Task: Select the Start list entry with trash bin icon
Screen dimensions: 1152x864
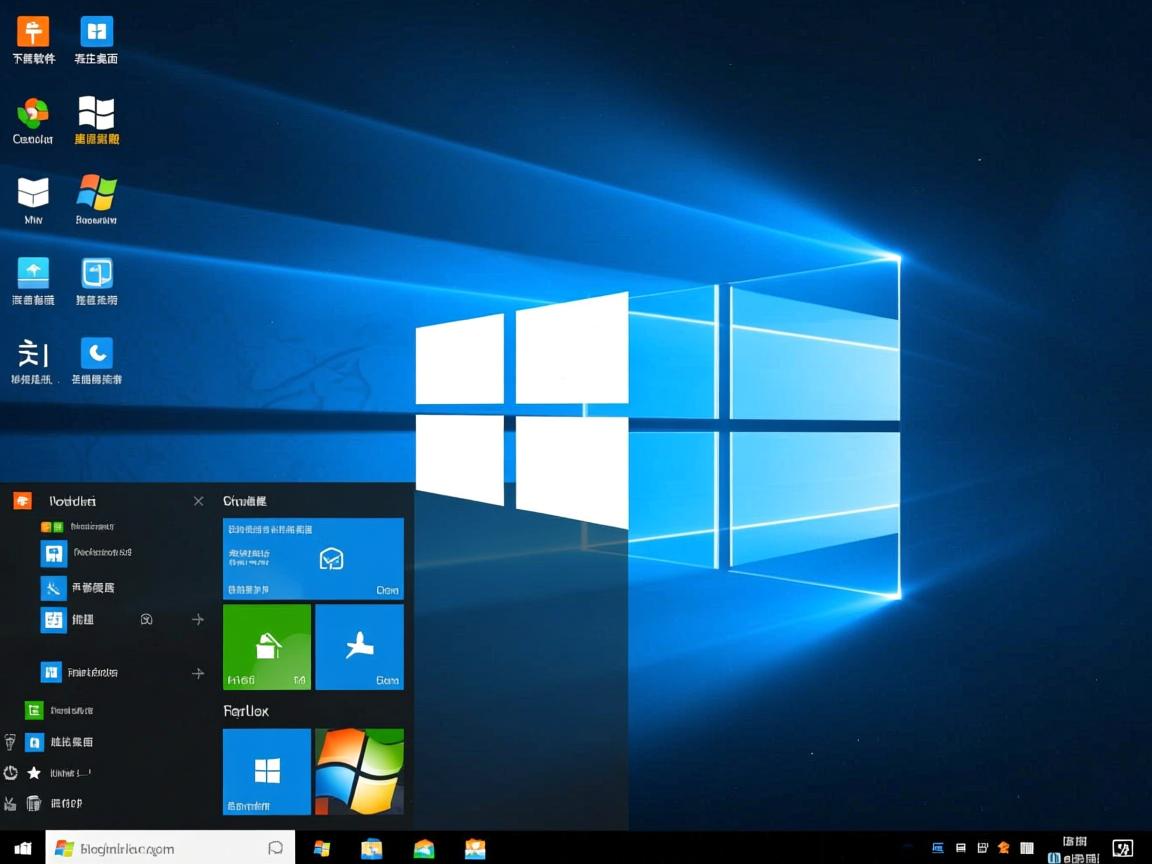Action: click(x=34, y=803)
